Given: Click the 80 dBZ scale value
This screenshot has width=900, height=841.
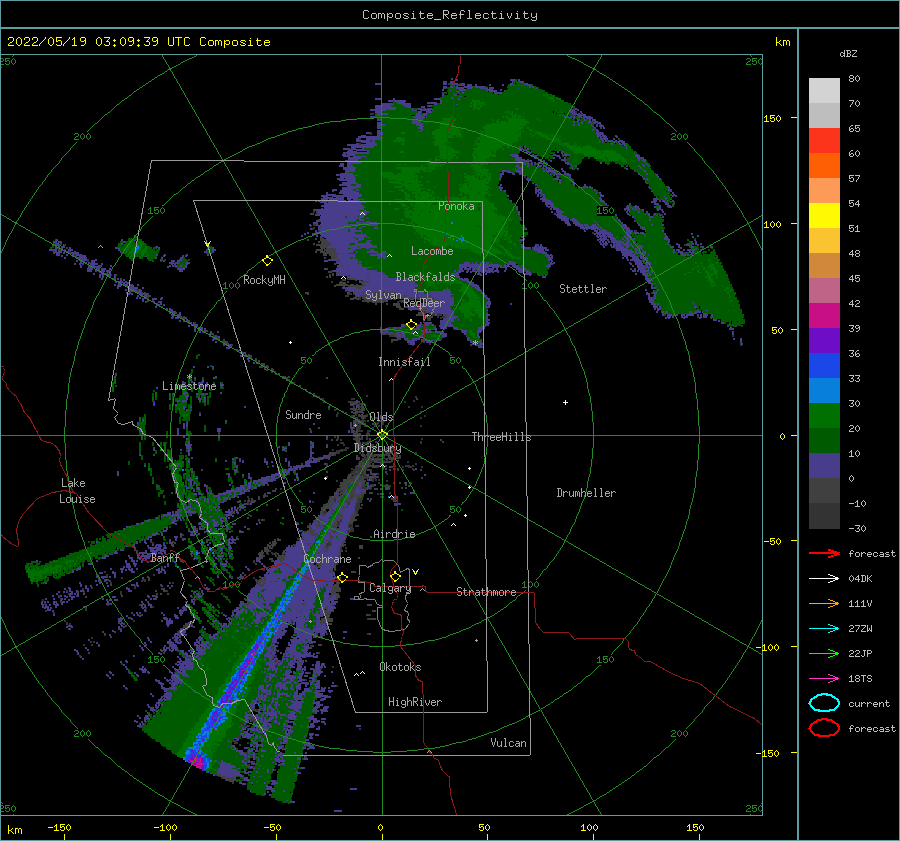Looking at the screenshot, I should click(x=854, y=79).
